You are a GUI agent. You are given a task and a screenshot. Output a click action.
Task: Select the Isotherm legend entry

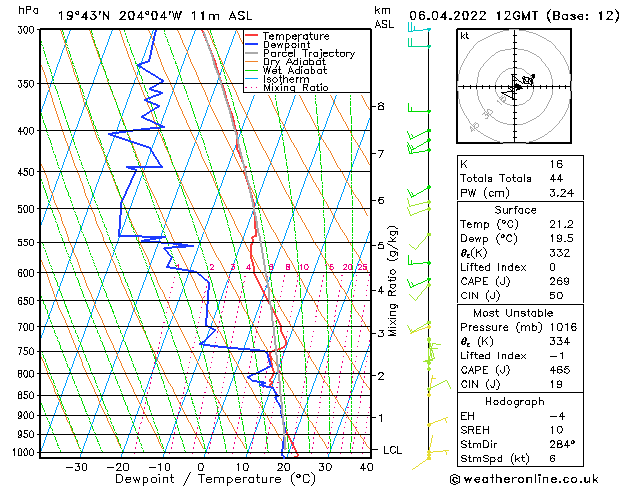pos(286,79)
